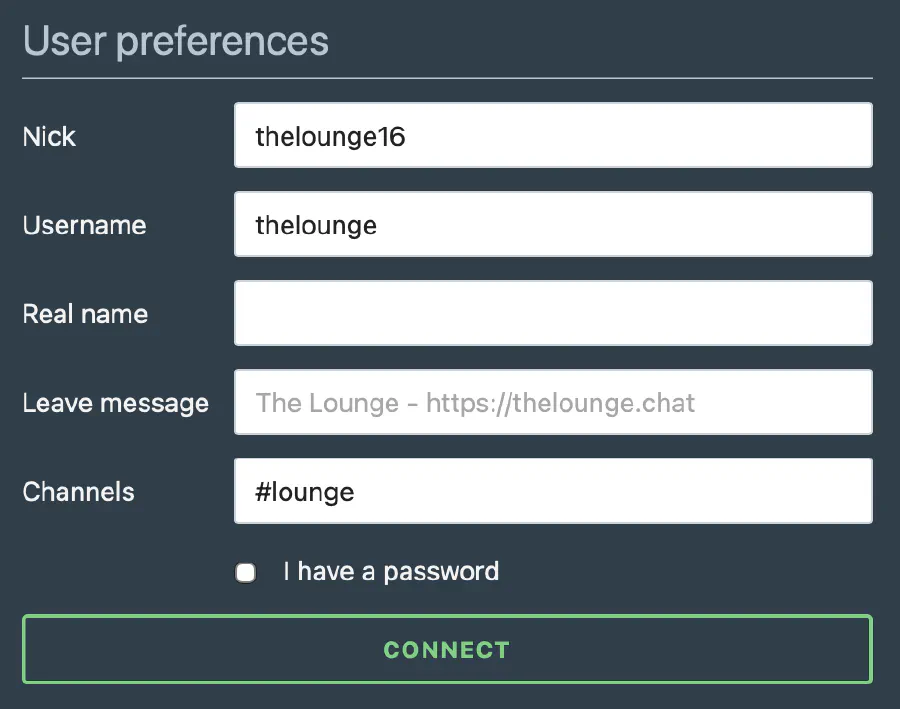
Task: Click the 'Real name' field label
Action: [85, 314]
